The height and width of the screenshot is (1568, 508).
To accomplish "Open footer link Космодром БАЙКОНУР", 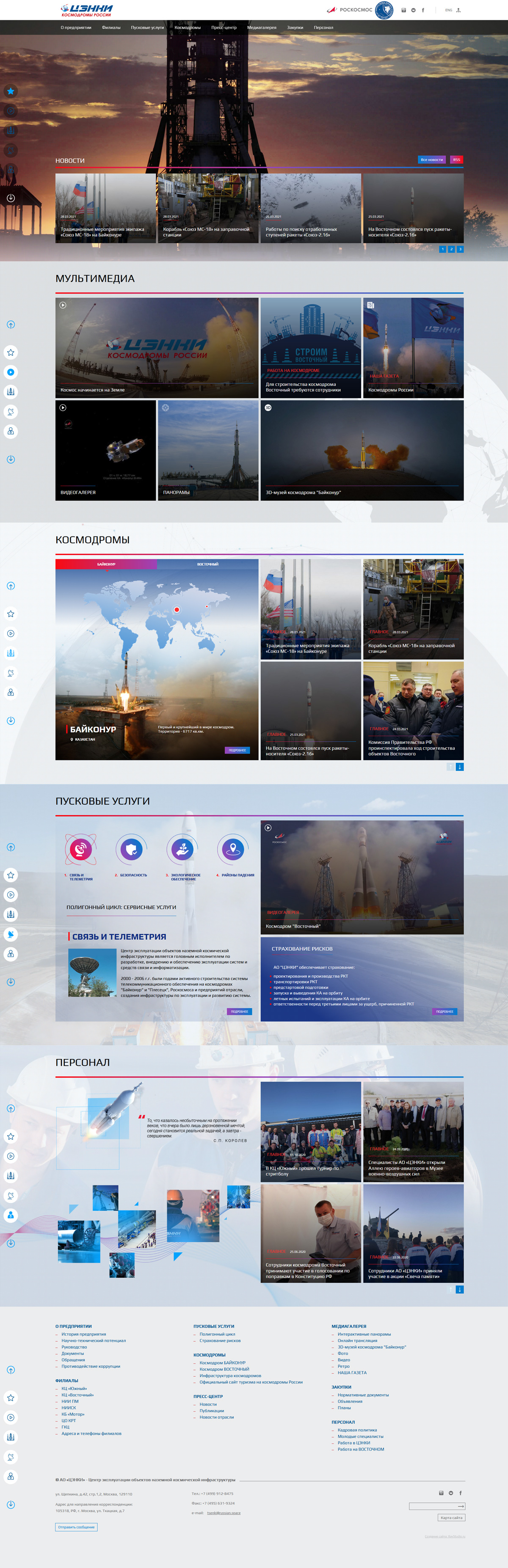I will (222, 1363).
